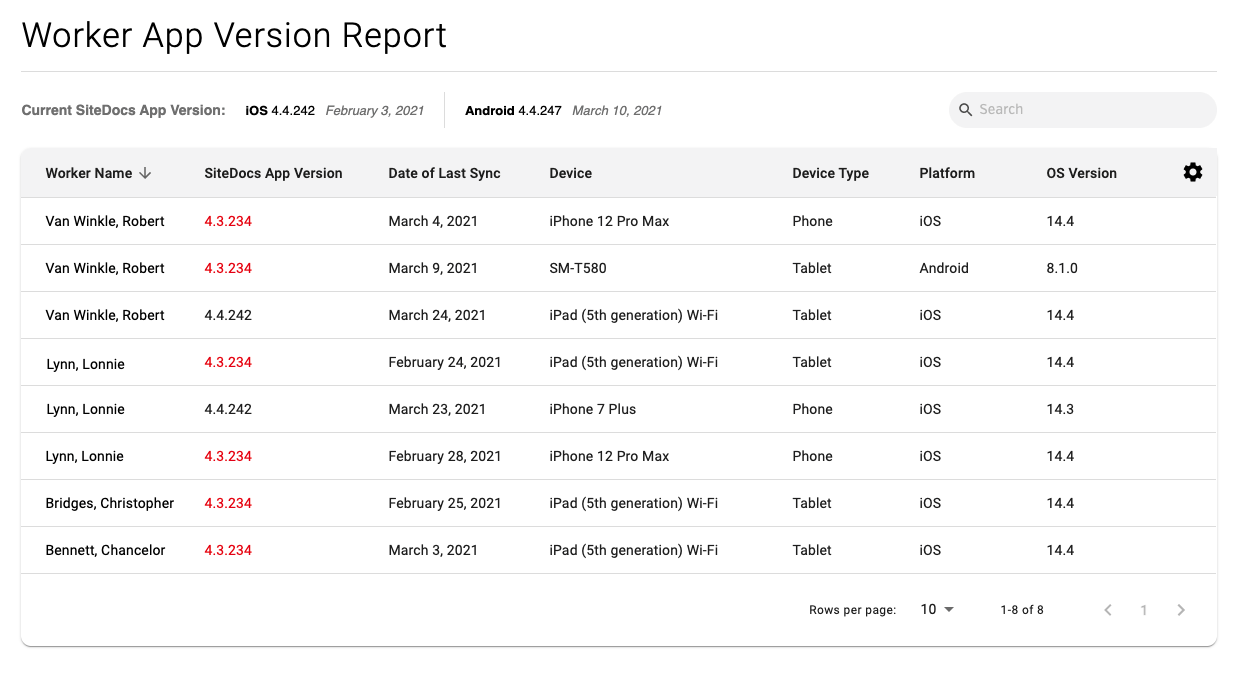Sort by OS Version column header
Viewport: 1237px width, 675px height.
pos(1081,173)
